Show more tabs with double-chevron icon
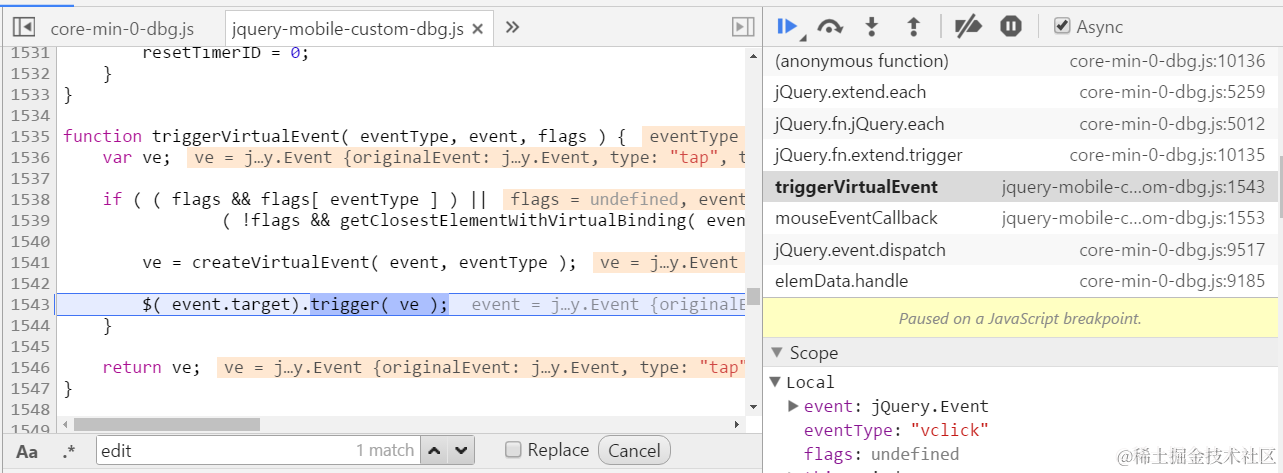The width and height of the screenshot is (1283, 473). point(512,27)
